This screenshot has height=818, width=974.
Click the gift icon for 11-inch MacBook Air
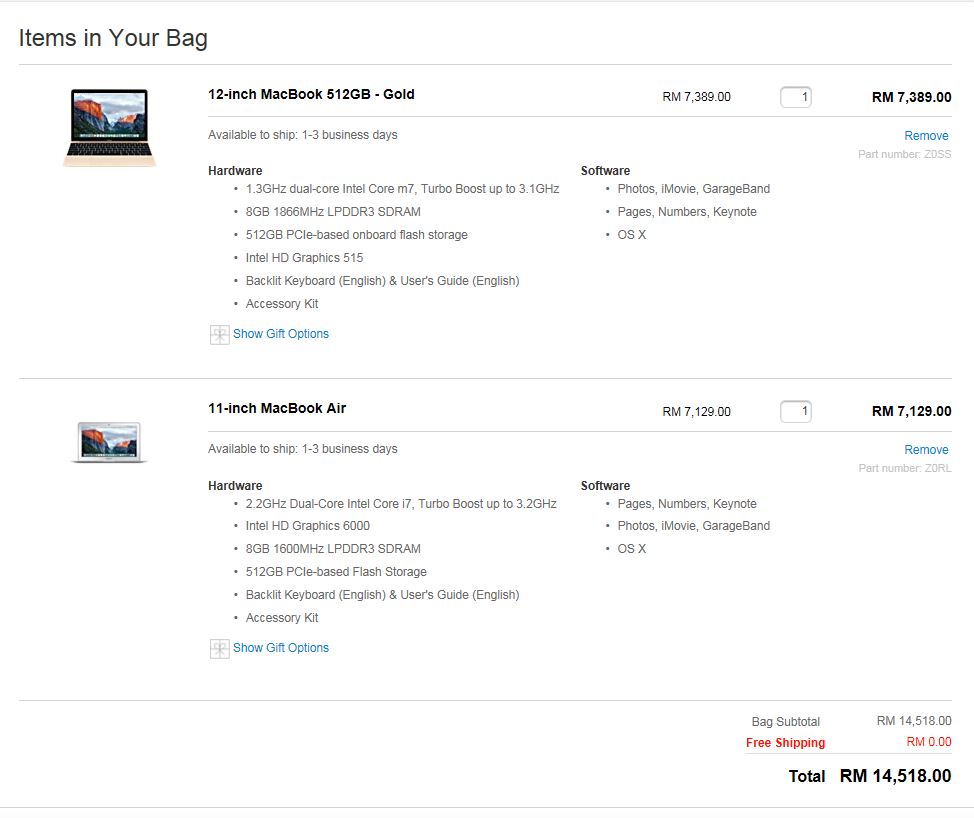(x=219, y=649)
